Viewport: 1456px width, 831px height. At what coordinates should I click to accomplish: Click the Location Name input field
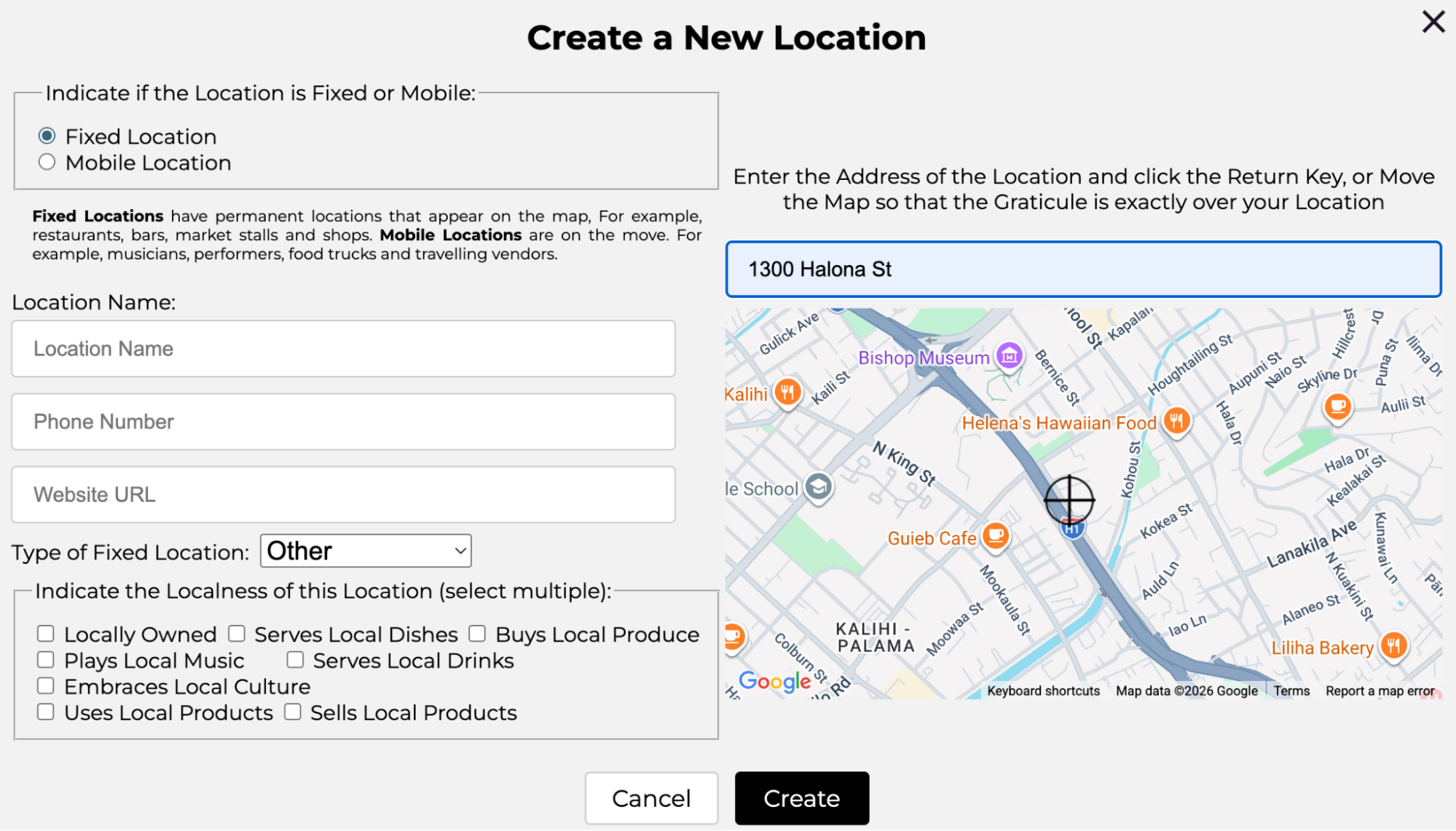pyautogui.click(x=343, y=349)
